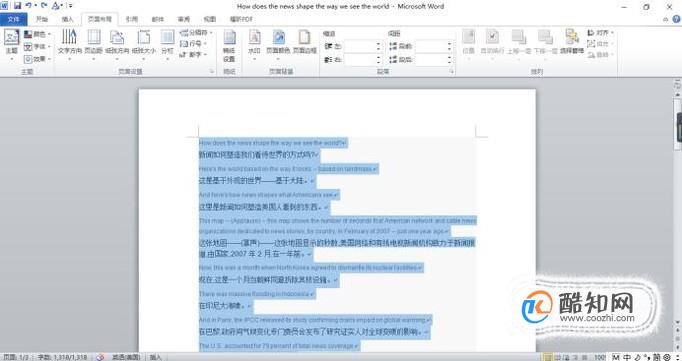
Task: Click the vertical scrollbar down arrow
Action: [677, 322]
